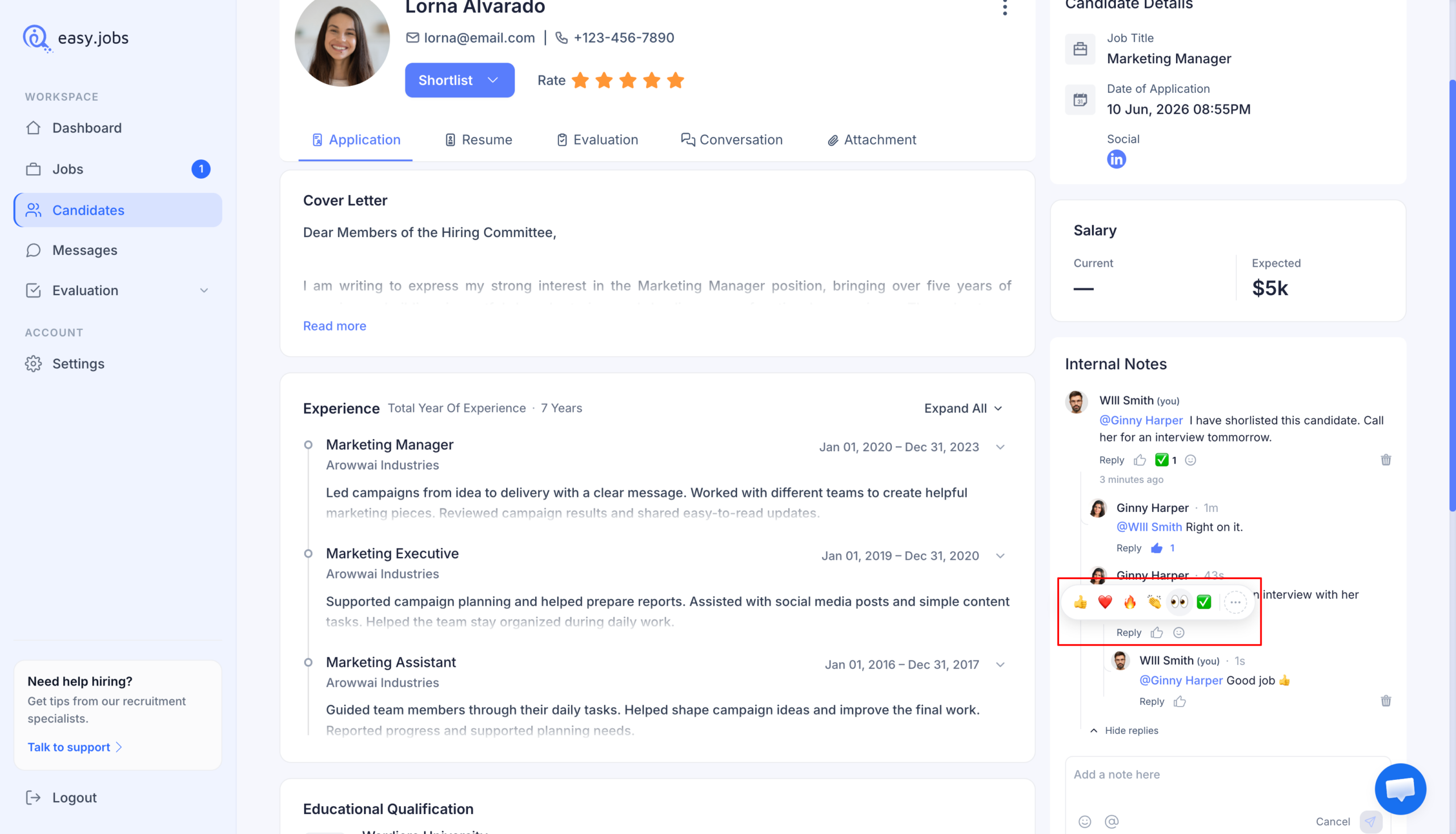This screenshot has height=834, width=1456.
Task: Expand the Evaluation sidebar submenu
Action: (x=203, y=290)
